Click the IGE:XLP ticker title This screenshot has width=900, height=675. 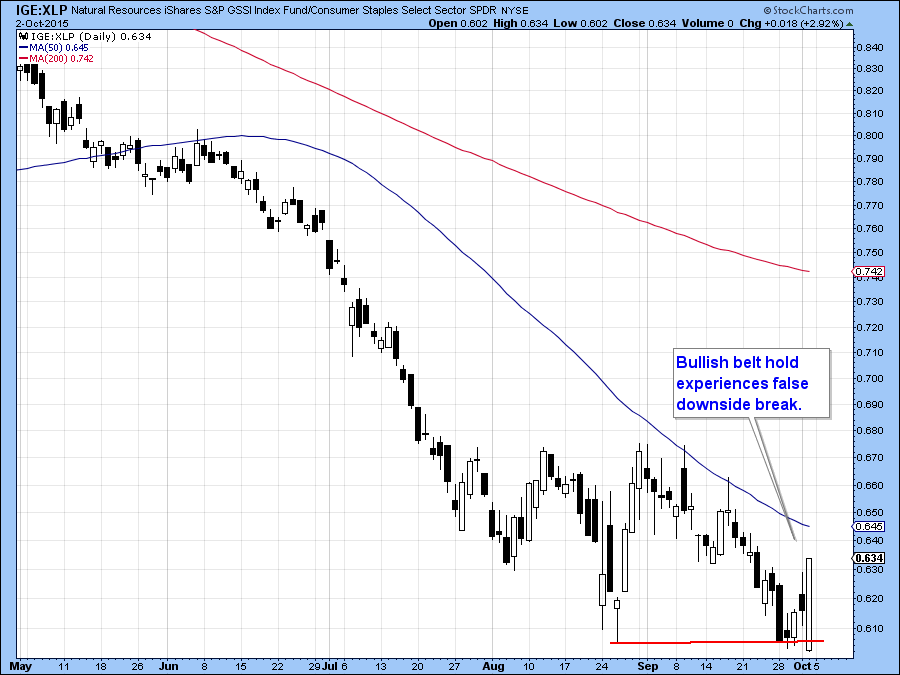[x=42, y=10]
